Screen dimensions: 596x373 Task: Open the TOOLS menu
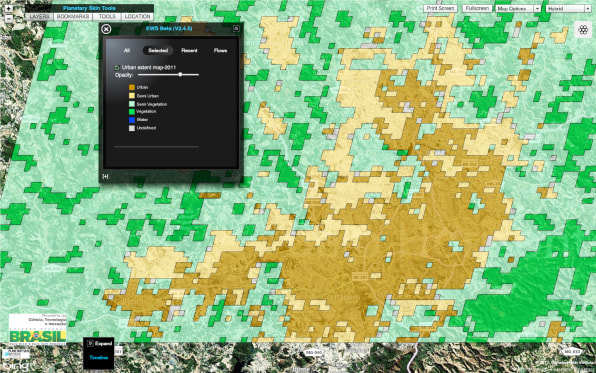tap(107, 17)
